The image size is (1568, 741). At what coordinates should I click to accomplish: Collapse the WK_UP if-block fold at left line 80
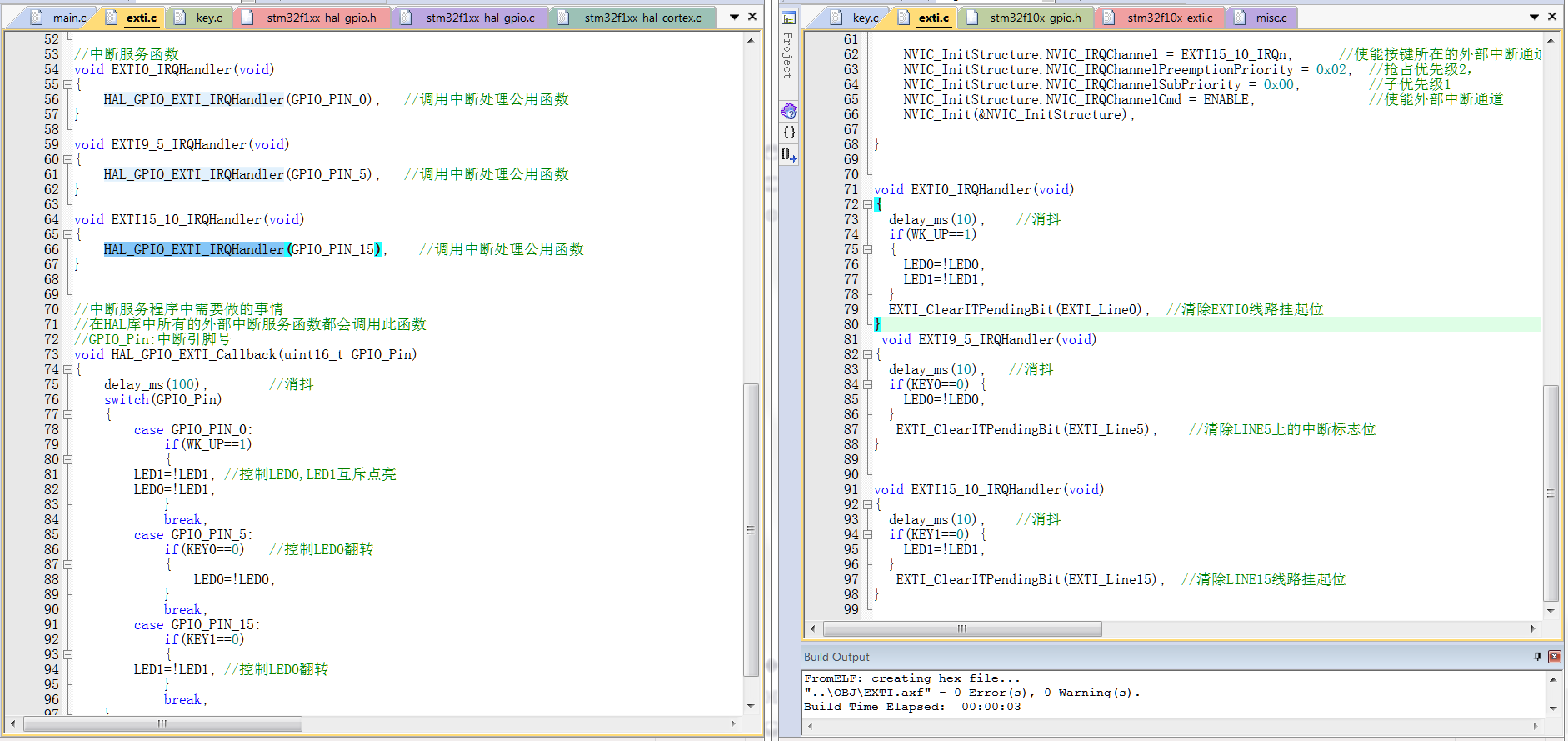click(68, 460)
